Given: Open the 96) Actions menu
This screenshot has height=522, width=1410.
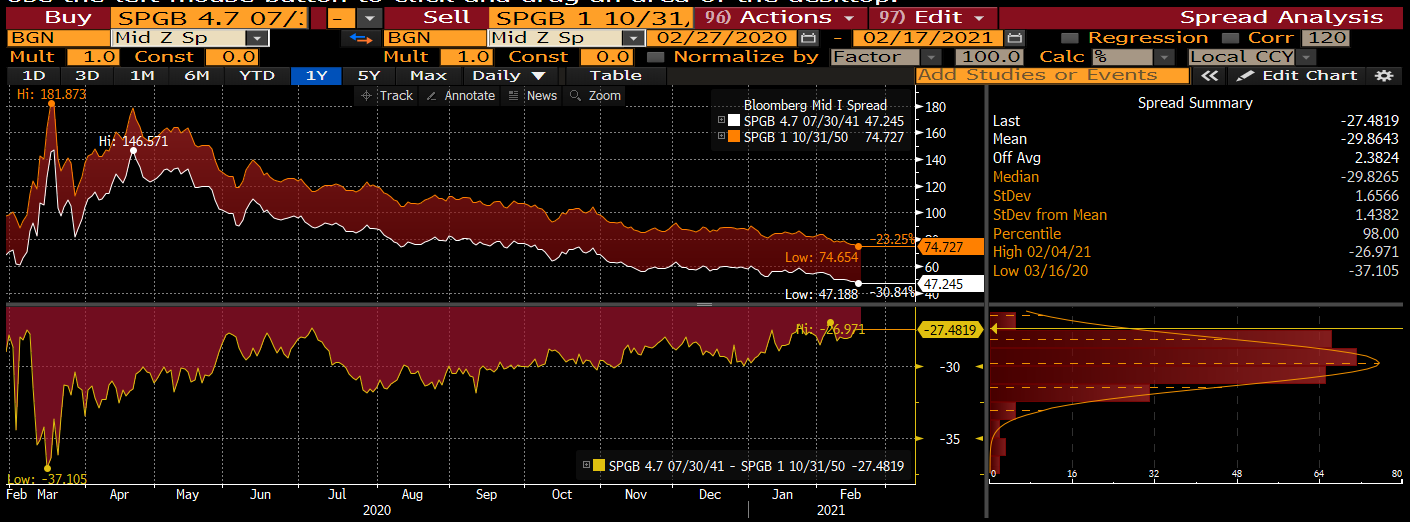Looking at the screenshot, I should coord(779,18).
